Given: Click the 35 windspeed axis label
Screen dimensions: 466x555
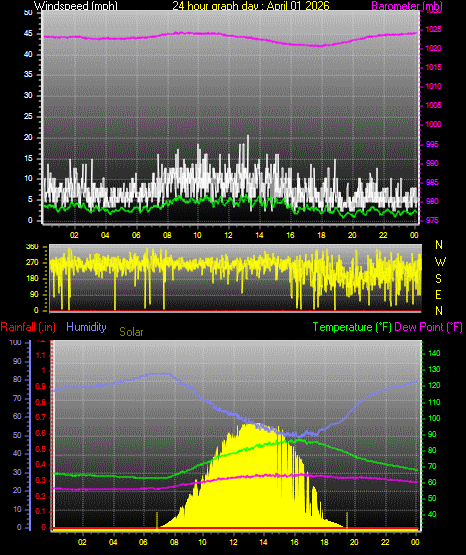Looking at the screenshot, I should tap(28, 74).
